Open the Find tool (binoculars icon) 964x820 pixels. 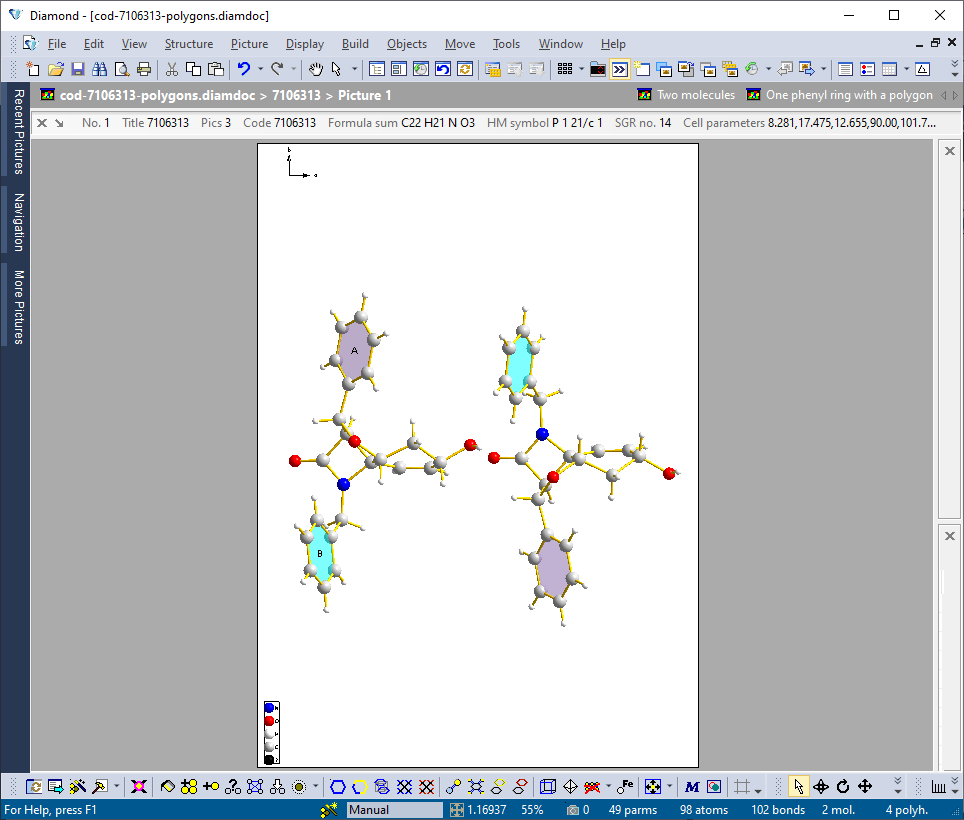tap(98, 70)
